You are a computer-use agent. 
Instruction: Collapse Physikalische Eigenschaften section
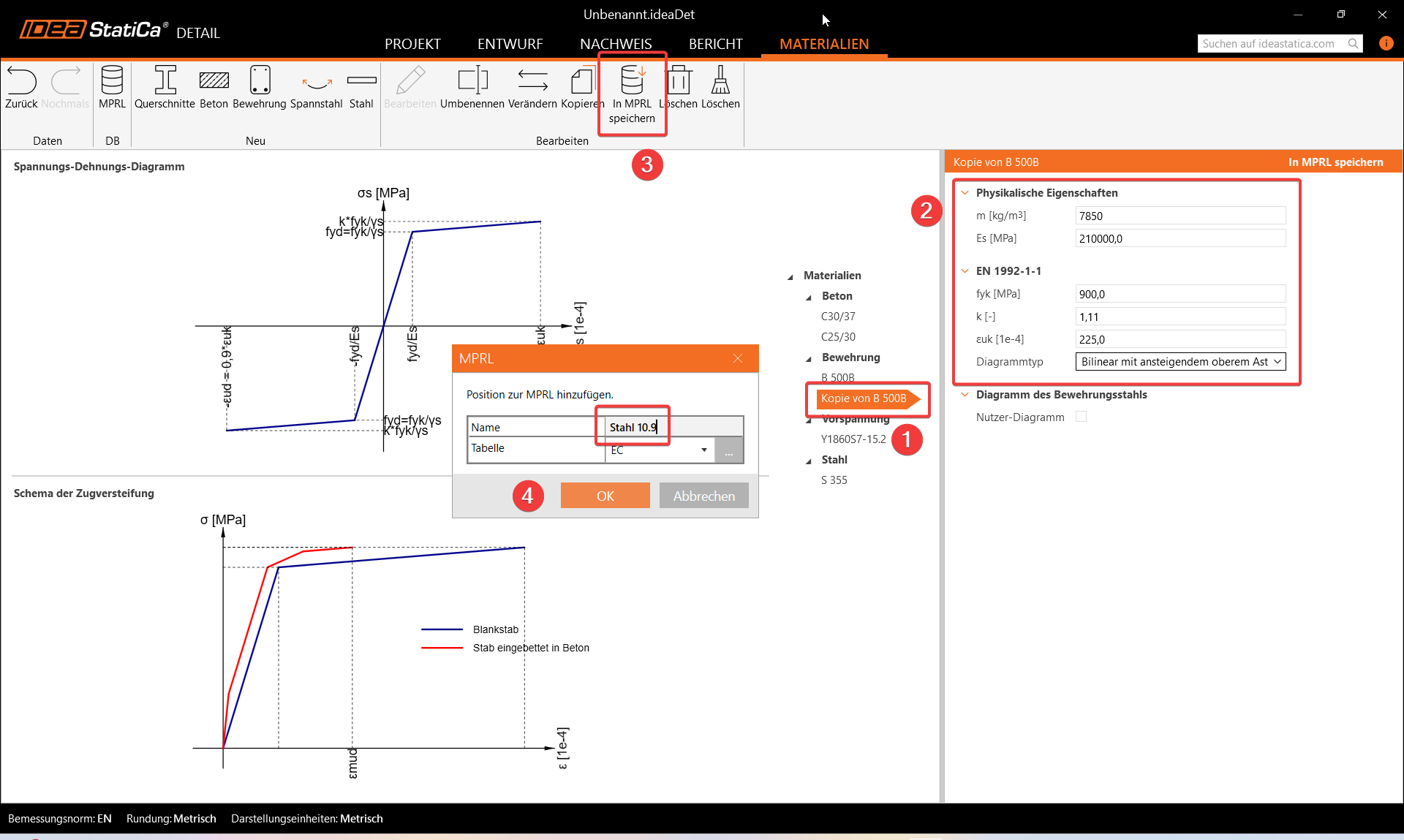[x=965, y=193]
